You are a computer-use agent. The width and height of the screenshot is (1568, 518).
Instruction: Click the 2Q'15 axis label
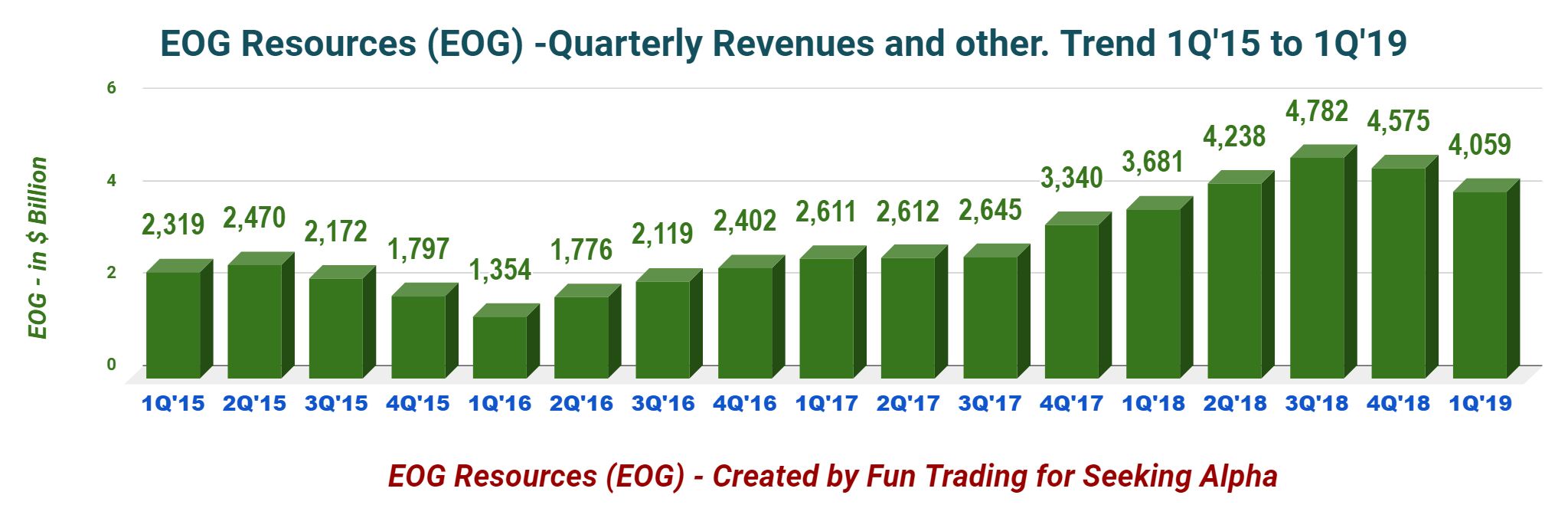[x=254, y=403]
